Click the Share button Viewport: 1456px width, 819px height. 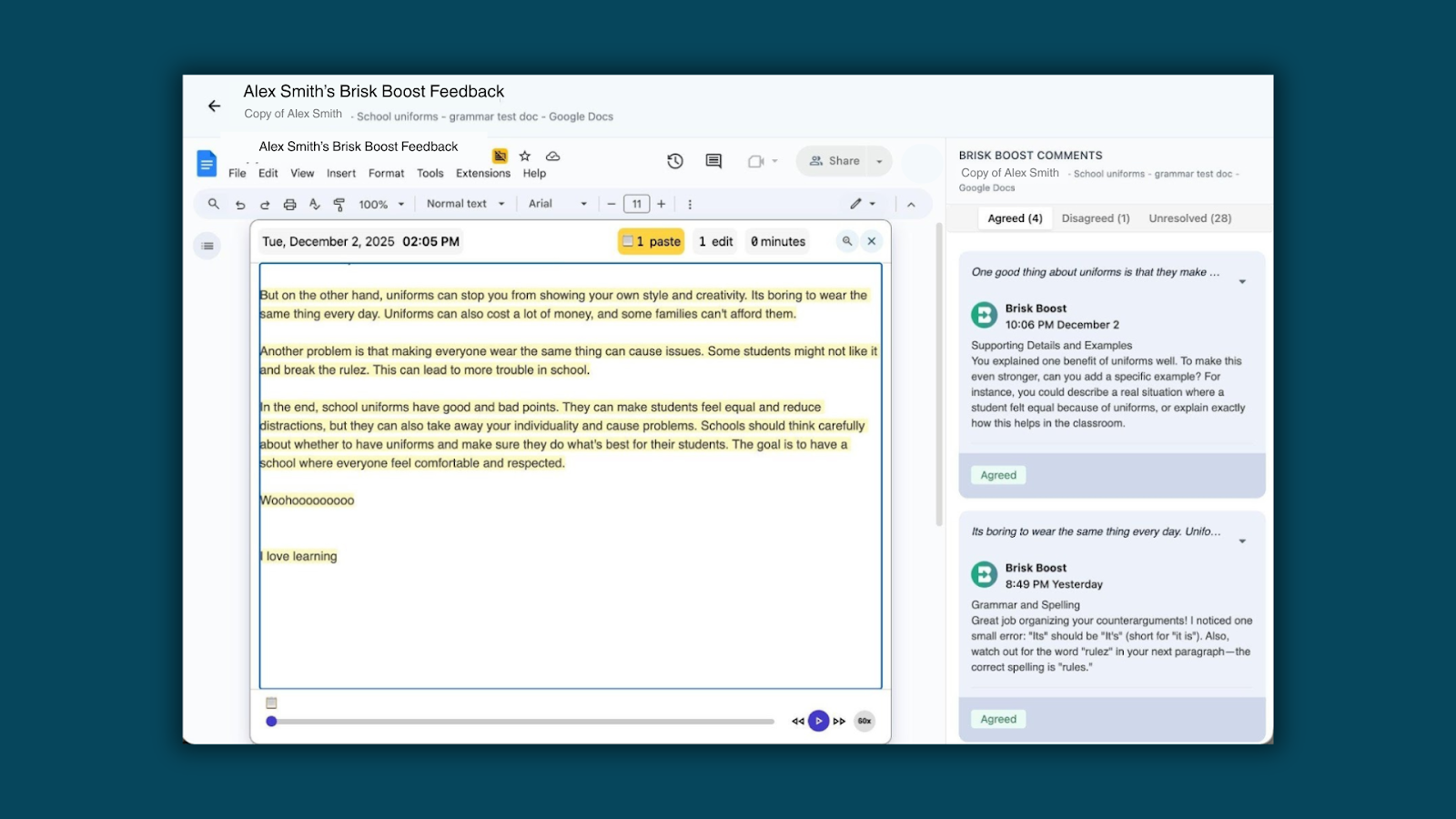coord(834,161)
